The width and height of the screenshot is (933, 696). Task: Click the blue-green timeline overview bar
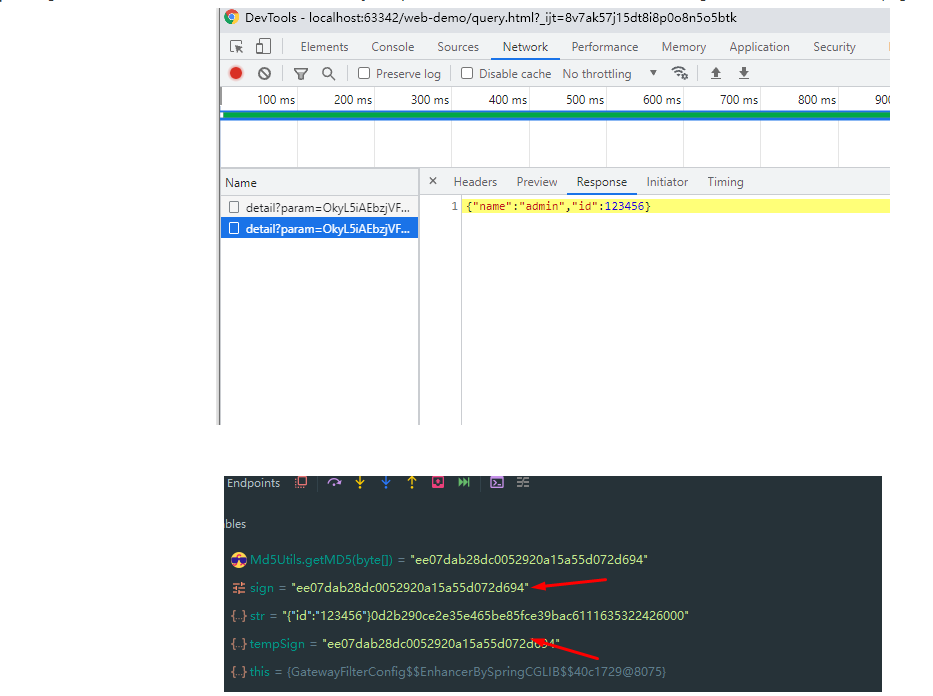coord(555,115)
